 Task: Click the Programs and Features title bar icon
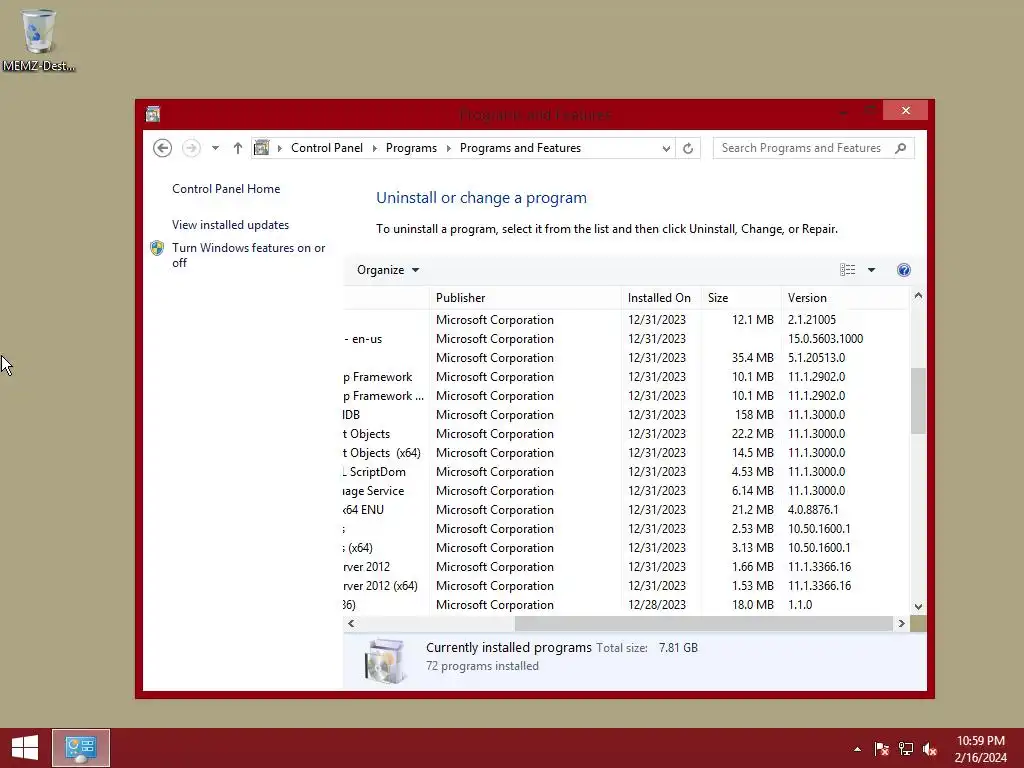(x=153, y=114)
